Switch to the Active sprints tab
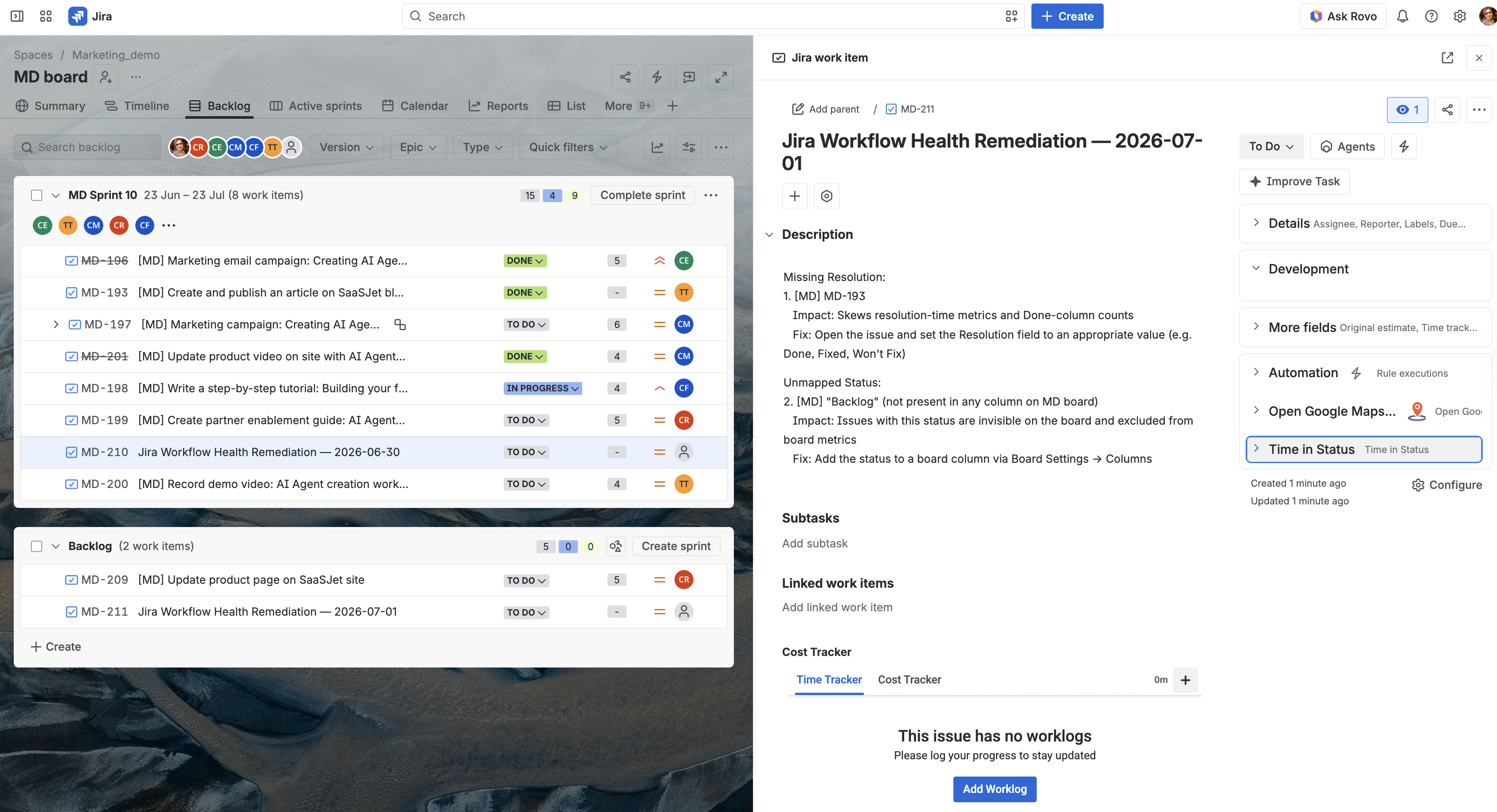Viewport: 1497px width, 812px height. coord(316,106)
